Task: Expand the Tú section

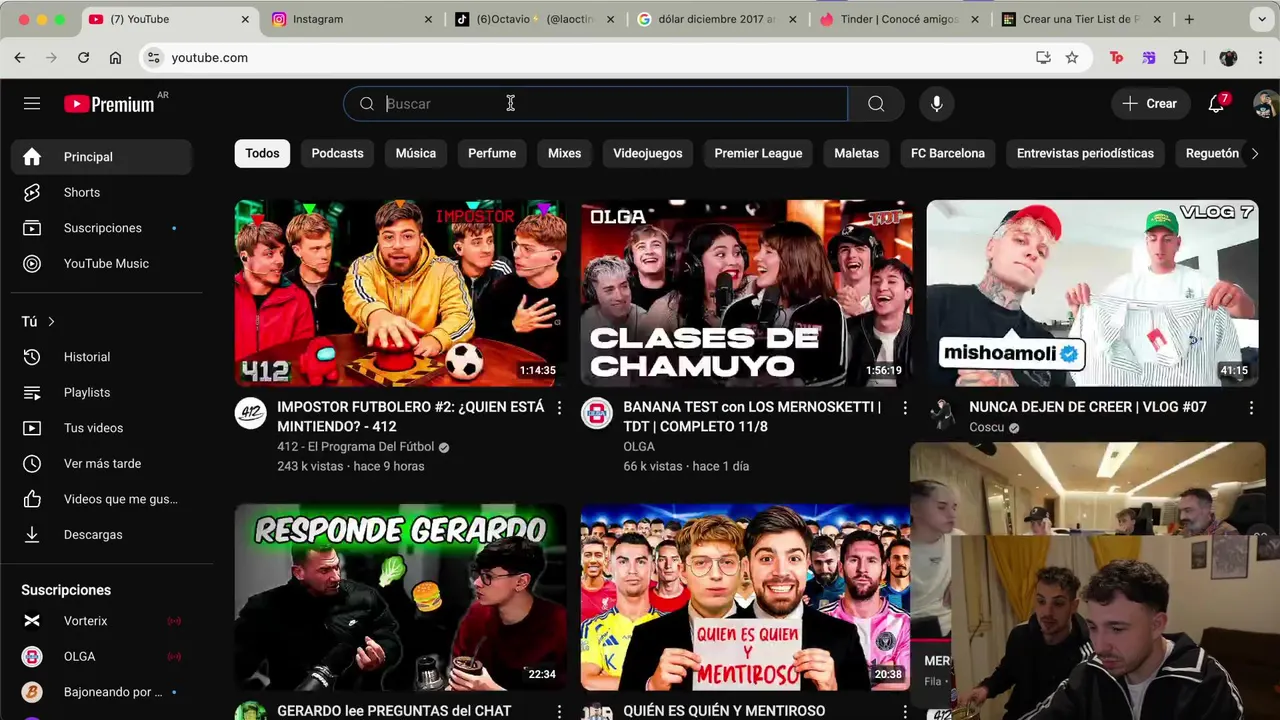Action: pyautogui.click(x=38, y=321)
